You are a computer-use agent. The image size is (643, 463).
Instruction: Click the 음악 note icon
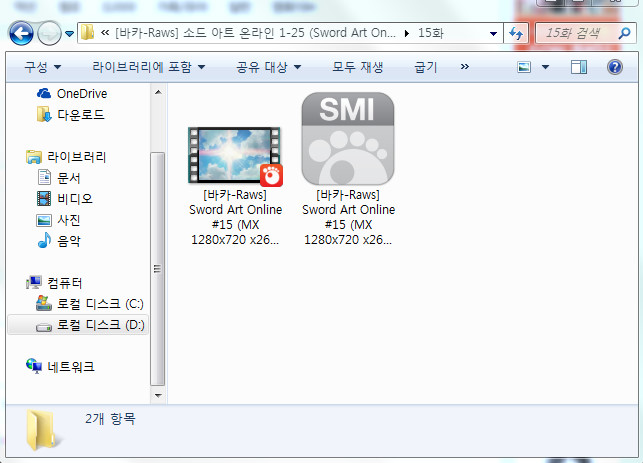44,240
